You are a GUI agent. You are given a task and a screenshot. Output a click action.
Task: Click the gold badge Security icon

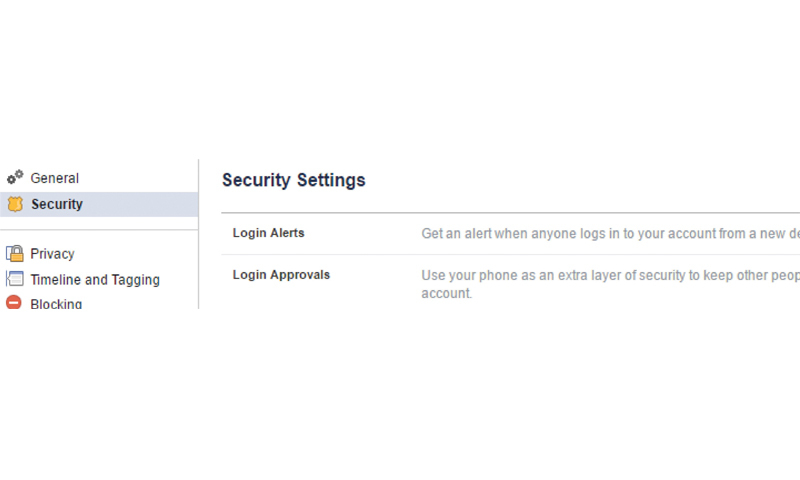click(15, 204)
